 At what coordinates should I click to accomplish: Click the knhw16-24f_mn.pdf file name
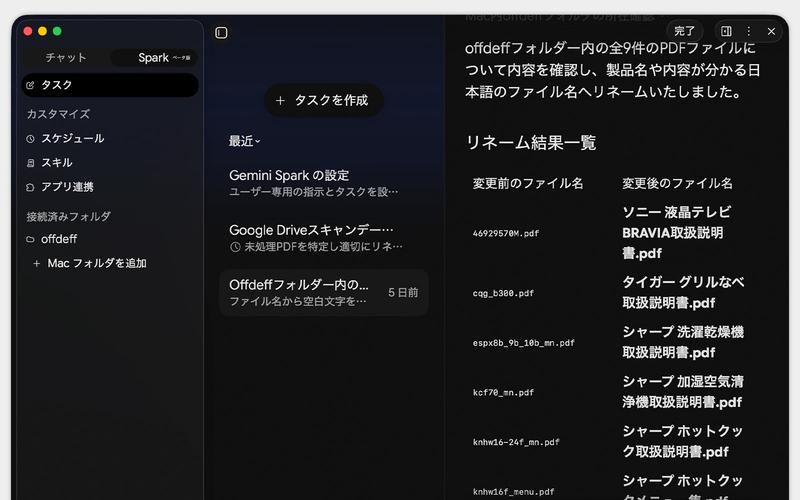(516, 442)
